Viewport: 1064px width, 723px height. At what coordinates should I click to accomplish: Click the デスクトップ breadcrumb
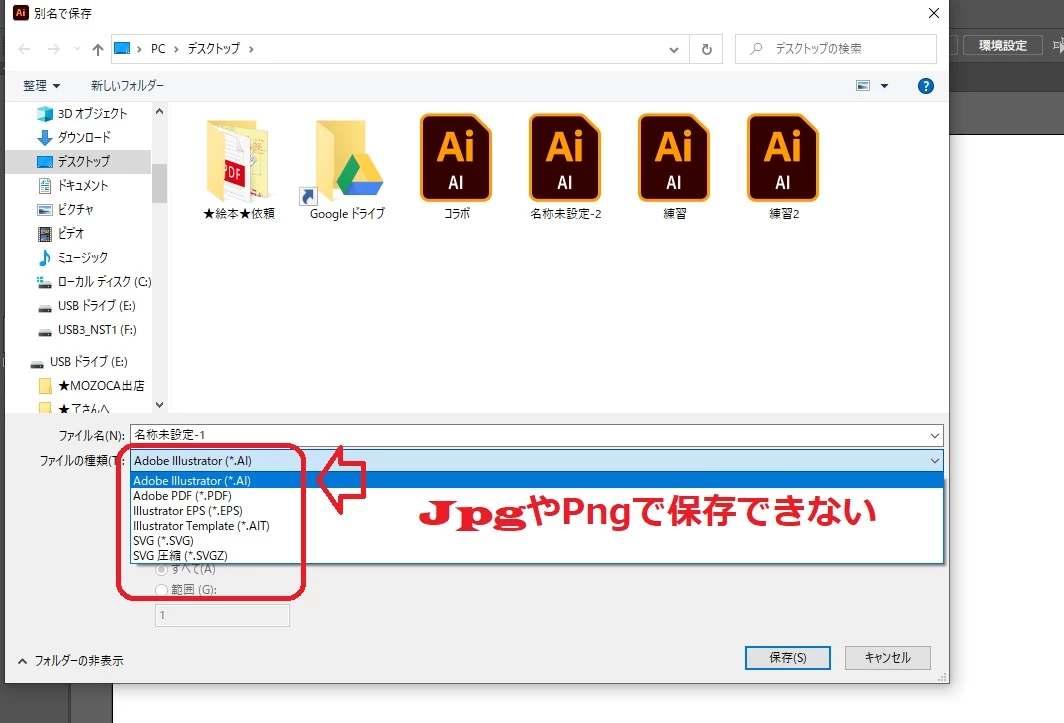214,49
